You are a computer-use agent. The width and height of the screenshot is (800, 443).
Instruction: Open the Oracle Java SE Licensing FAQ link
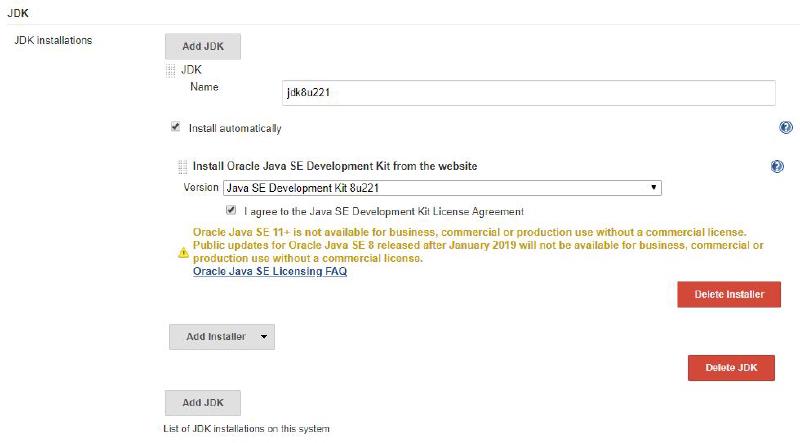(270, 272)
